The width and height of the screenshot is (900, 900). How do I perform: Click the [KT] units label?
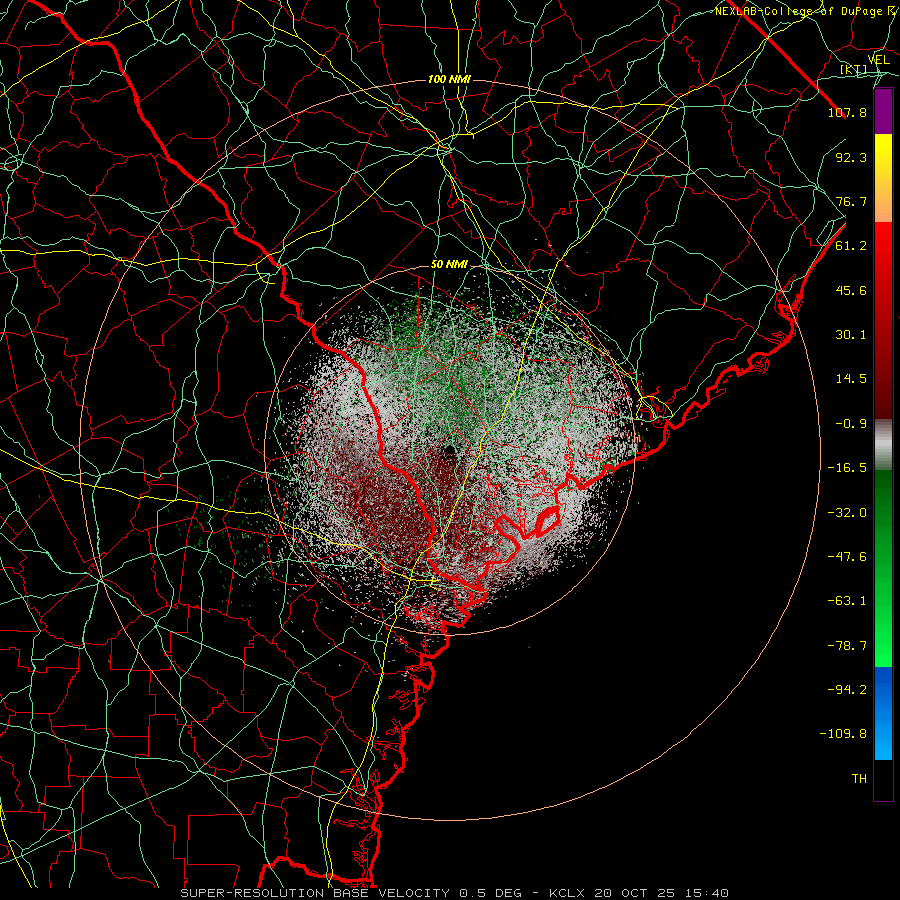854,70
